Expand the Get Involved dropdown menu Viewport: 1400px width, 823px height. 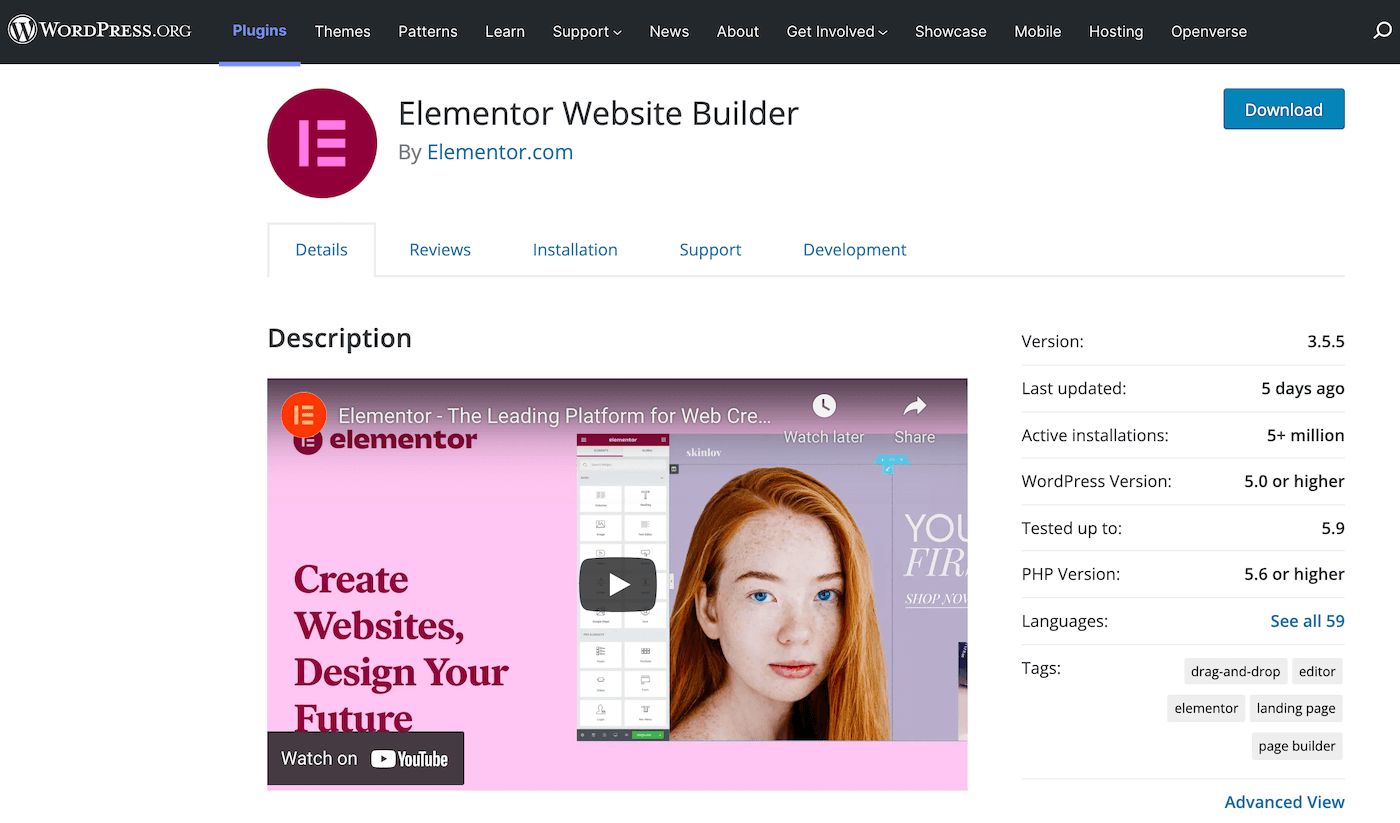837,32
